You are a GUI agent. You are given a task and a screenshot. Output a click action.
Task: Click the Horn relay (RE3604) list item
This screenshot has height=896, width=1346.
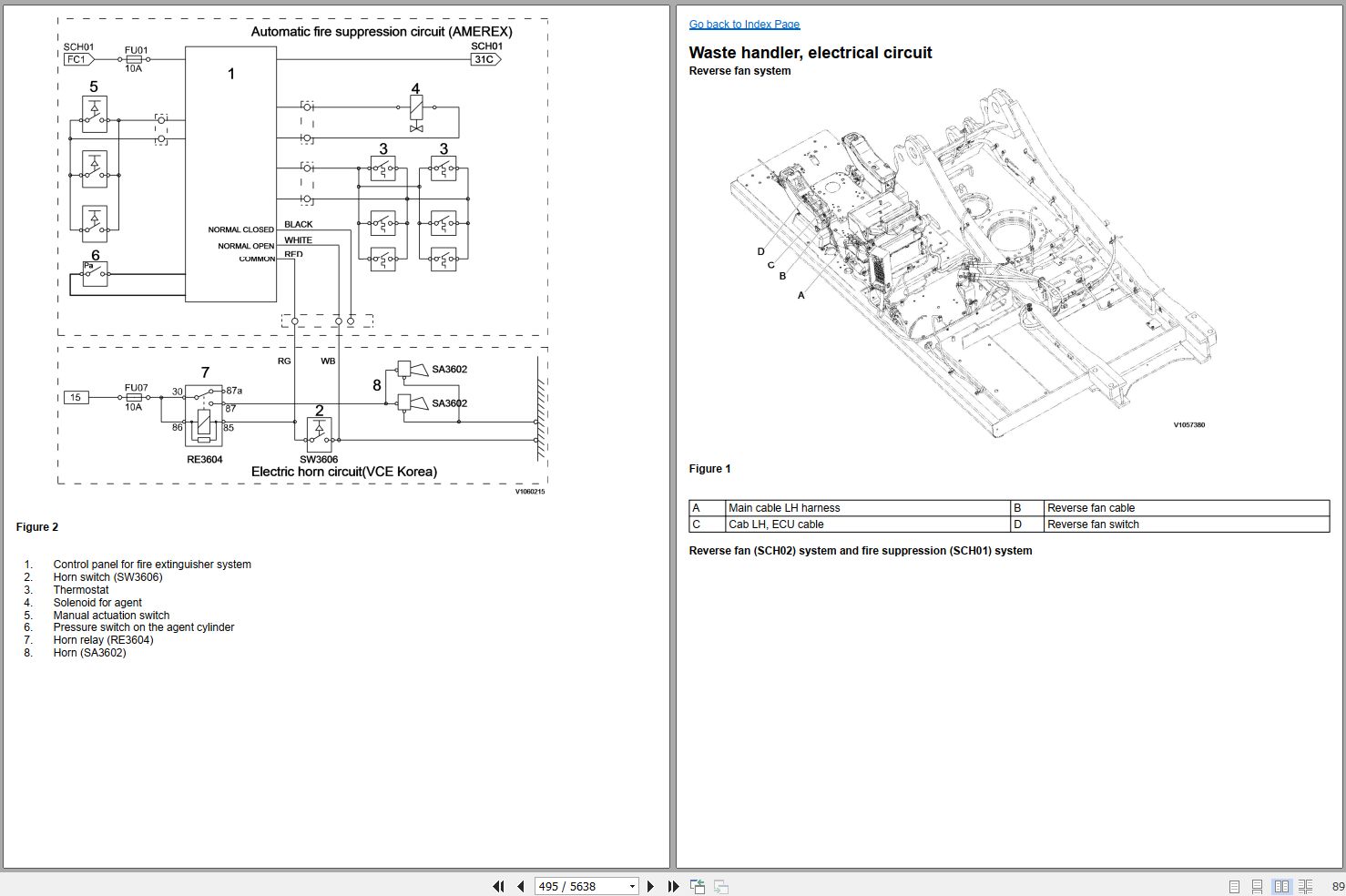tap(103, 640)
